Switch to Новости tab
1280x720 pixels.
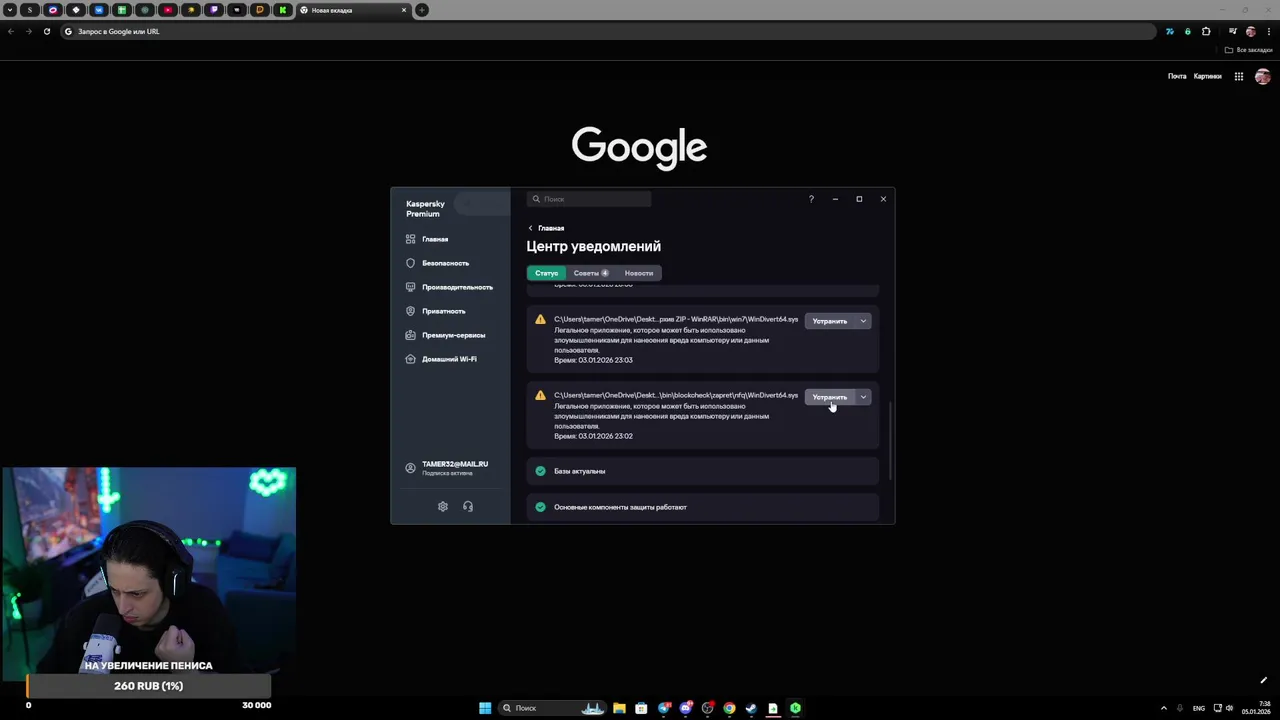point(638,273)
